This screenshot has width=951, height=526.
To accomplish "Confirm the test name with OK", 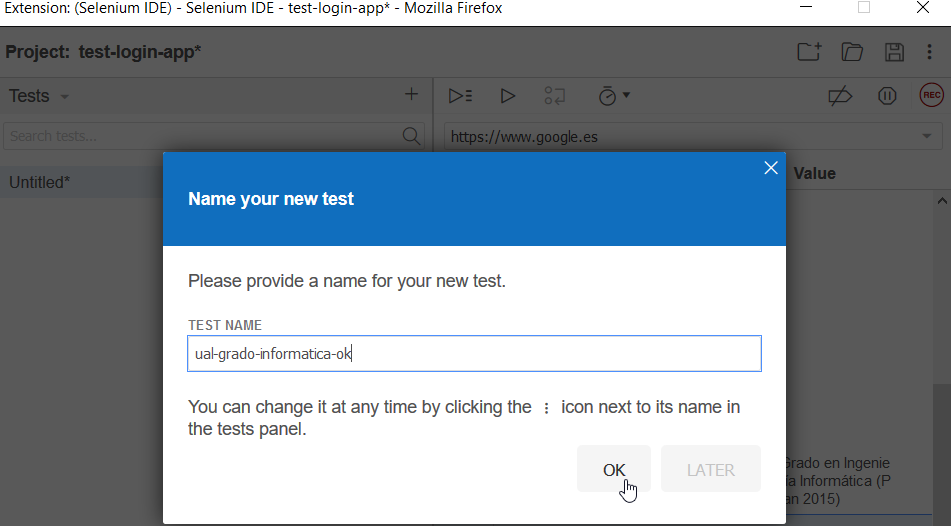I will [x=614, y=469].
